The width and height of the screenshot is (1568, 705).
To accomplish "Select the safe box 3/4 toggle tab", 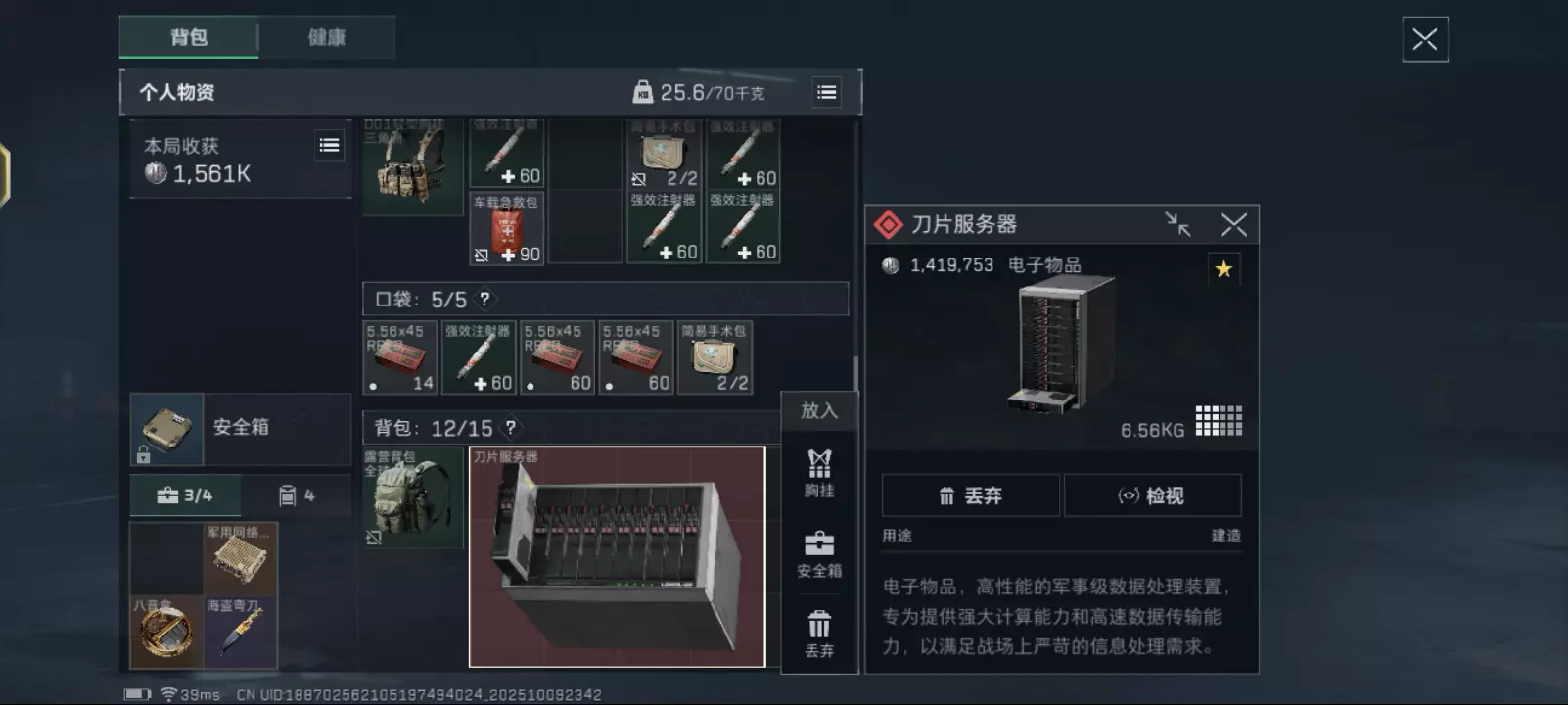I will [185, 495].
